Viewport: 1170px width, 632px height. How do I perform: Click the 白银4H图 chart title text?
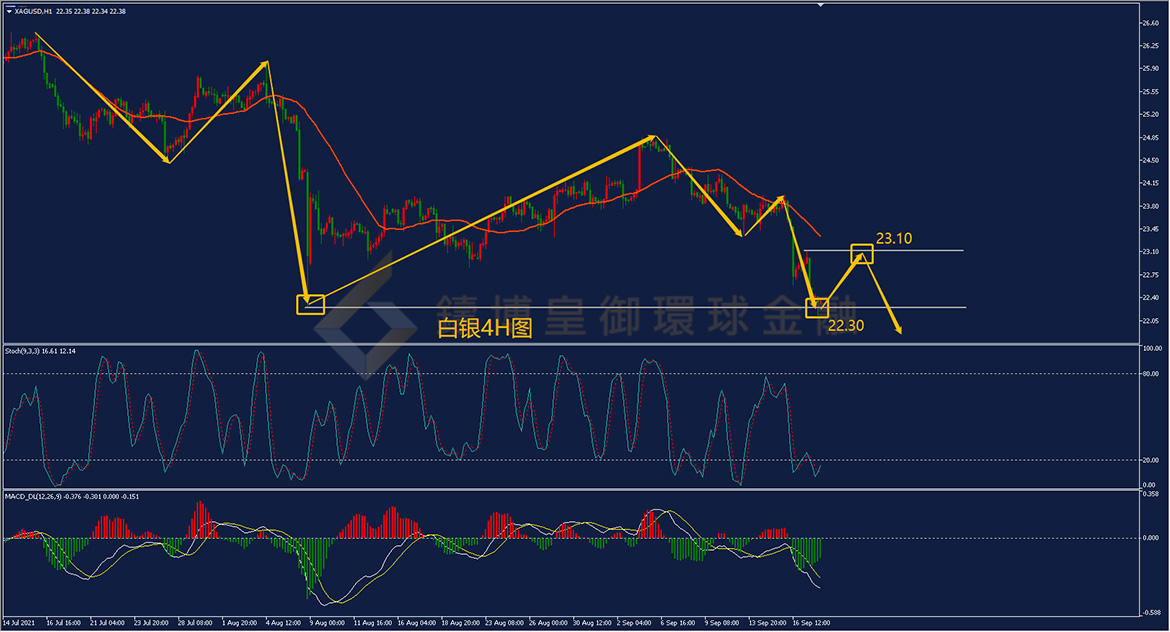tap(484, 328)
